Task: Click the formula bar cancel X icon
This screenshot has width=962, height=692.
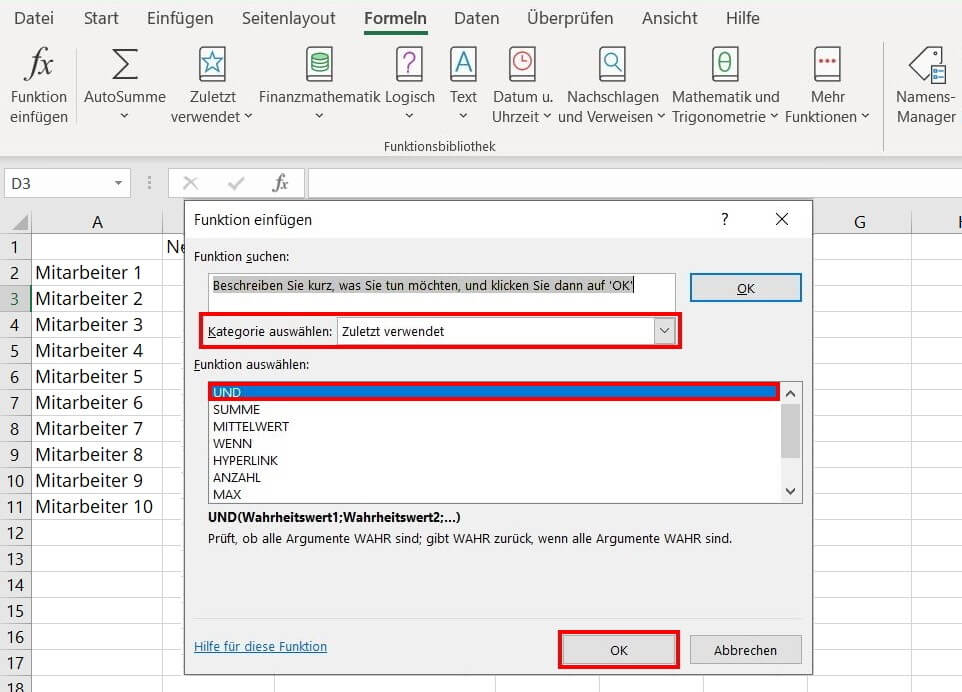Action: (191, 183)
